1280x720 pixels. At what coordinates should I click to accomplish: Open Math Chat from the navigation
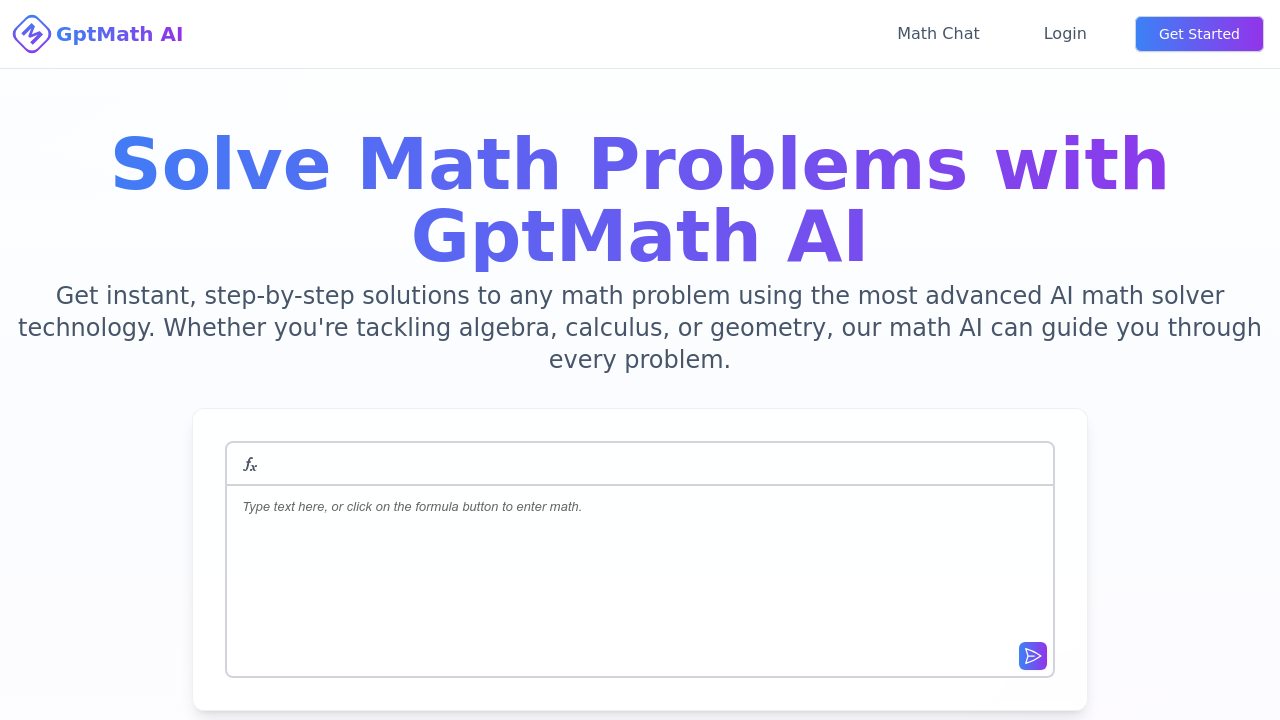pos(938,33)
